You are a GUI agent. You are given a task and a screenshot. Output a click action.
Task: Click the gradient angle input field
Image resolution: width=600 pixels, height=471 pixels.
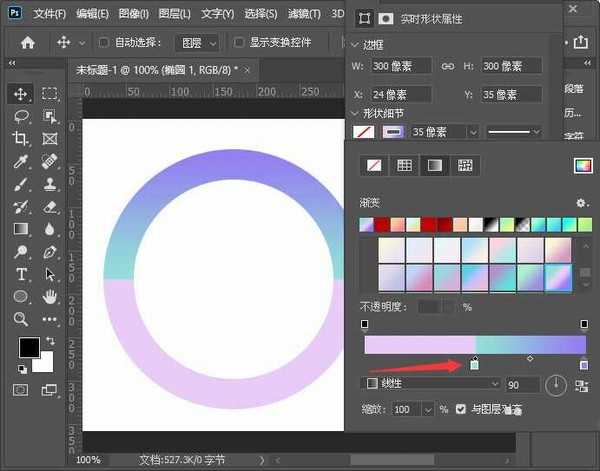[x=523, y=384]
